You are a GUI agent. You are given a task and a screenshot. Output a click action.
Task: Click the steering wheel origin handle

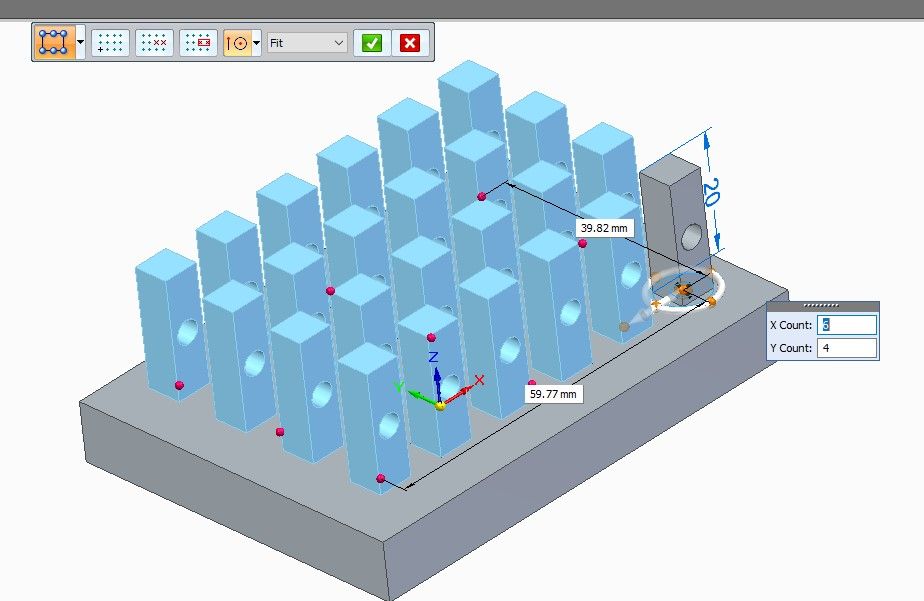[684, 290]
